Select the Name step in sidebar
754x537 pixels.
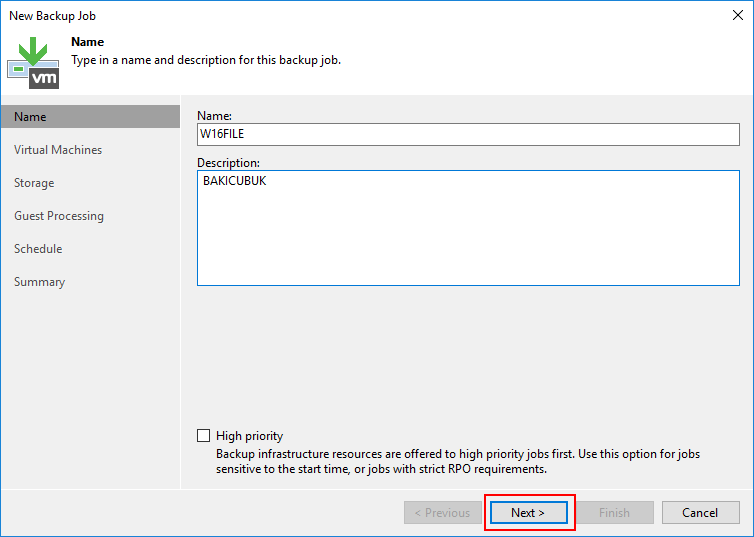(90, 117)
